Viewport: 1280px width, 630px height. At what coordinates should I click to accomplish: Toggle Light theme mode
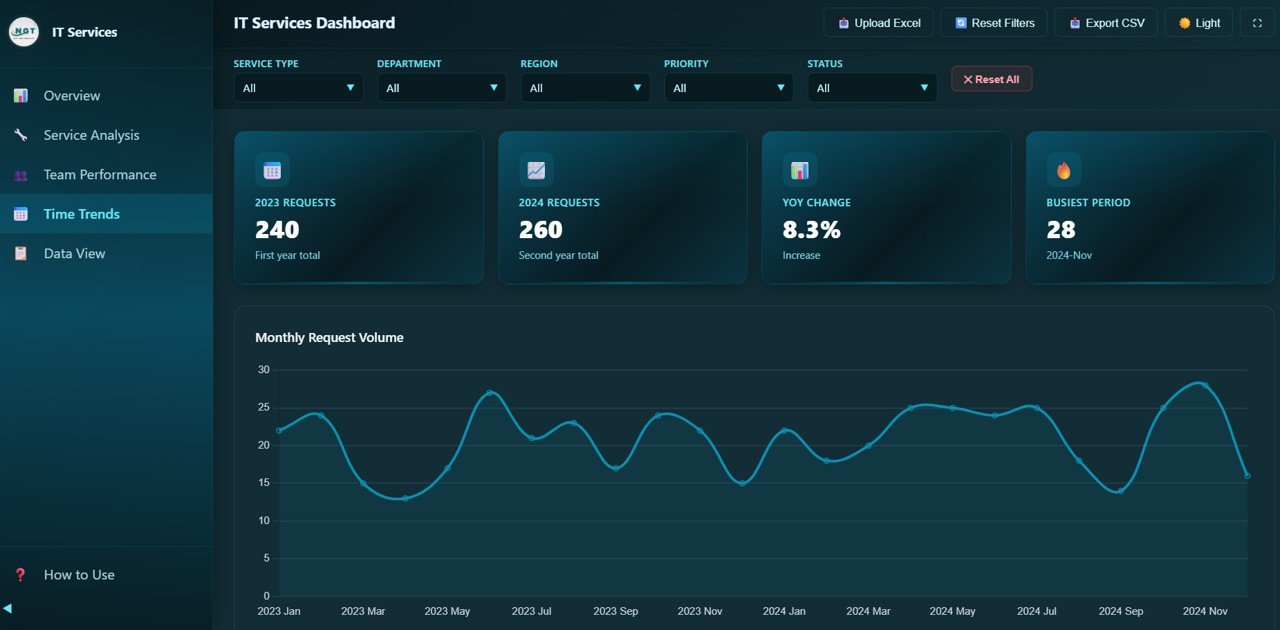[1198, 22]
